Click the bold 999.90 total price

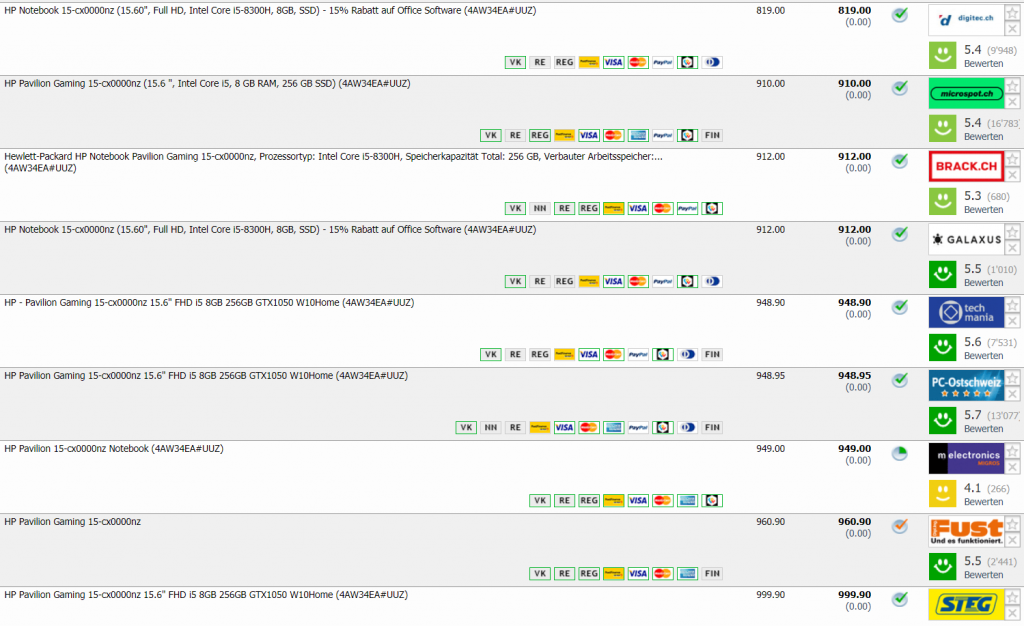click(x=854, y=595)
